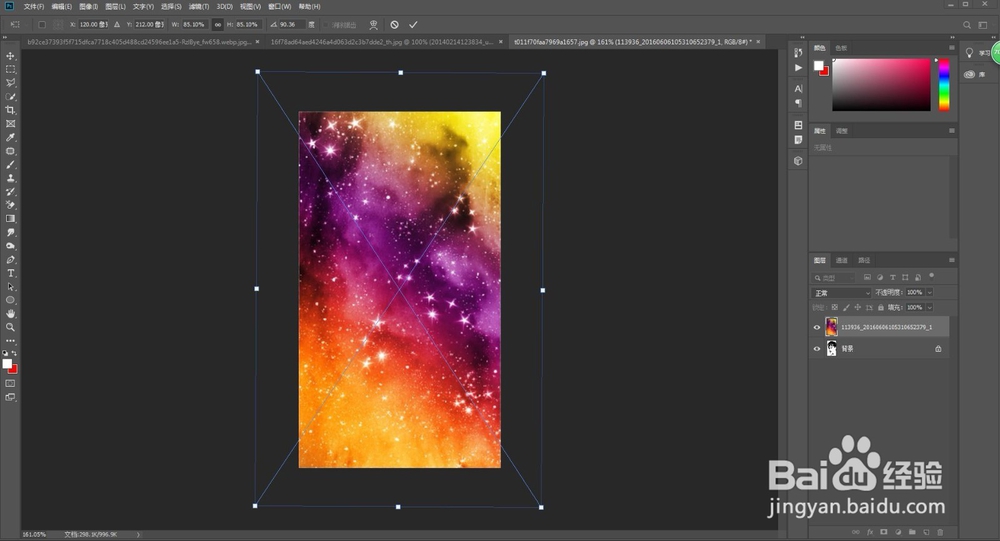
Task: Expand the status bar document info arrow
Action: click(138, 535)
